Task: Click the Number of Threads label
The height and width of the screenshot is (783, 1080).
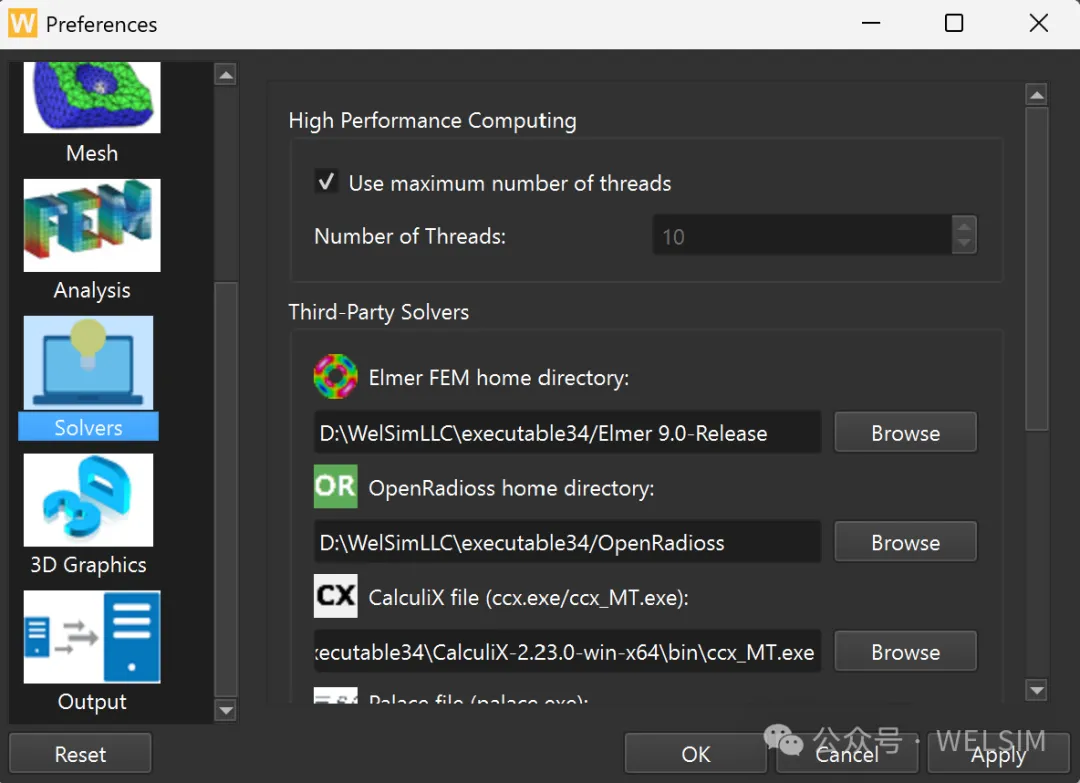Action: coord(410,236)
